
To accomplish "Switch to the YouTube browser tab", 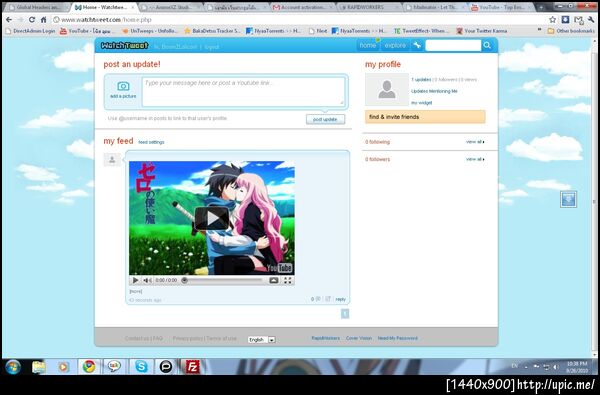I will click(501, 7).
